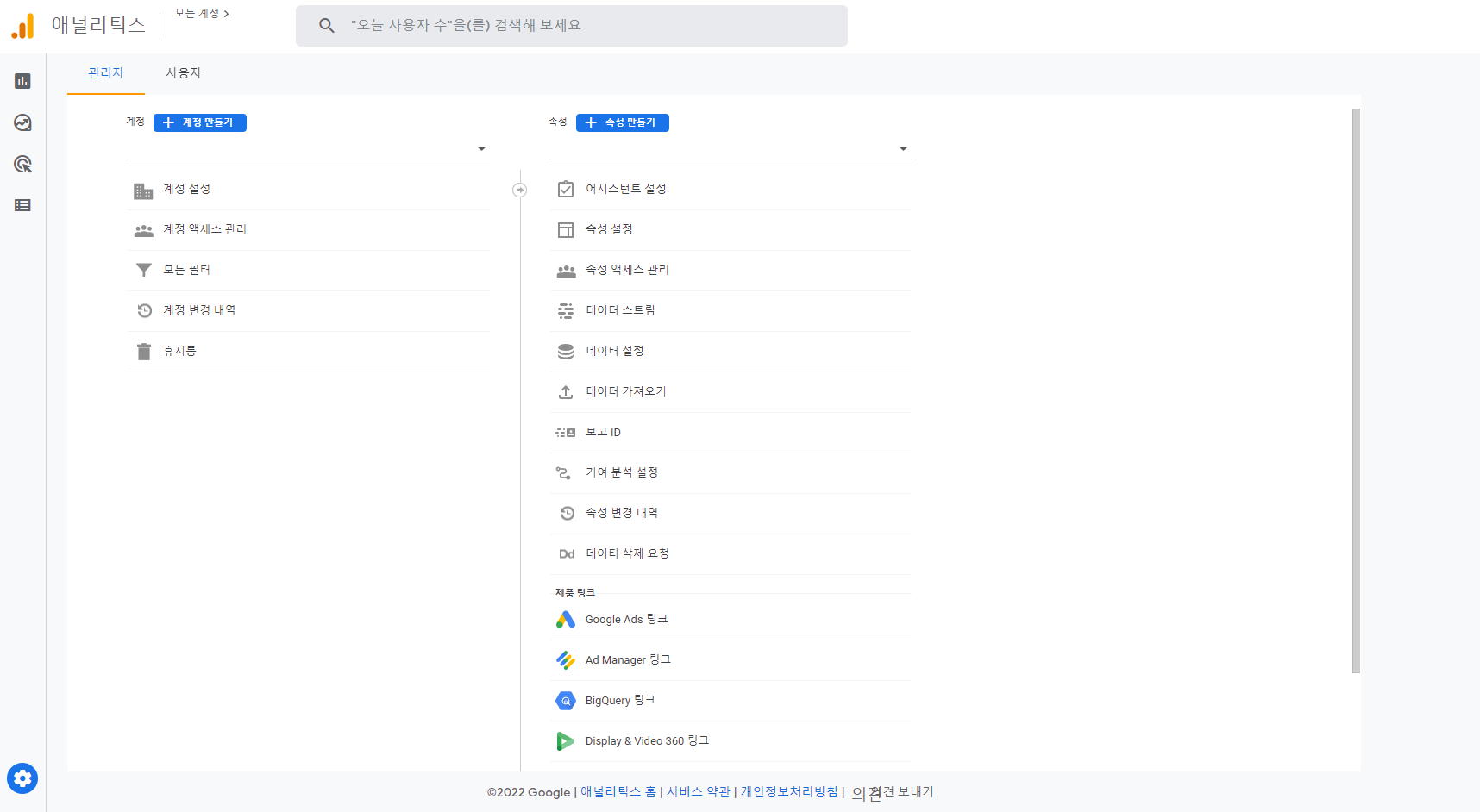Open 데이터 가져오기 menu item

click(x=731, y=392)
